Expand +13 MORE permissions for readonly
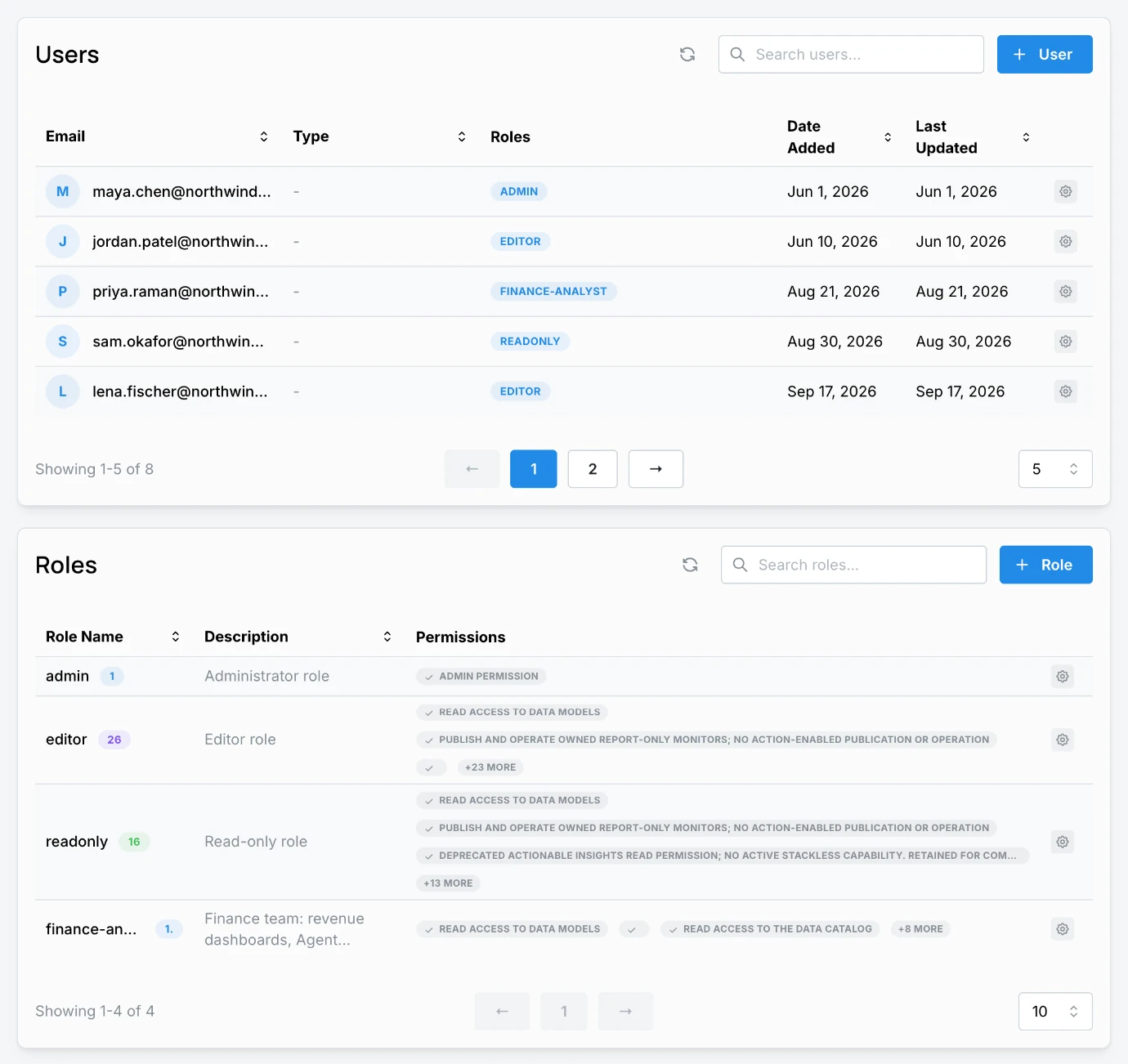This screenshot has height=1064, width=1128. tap(448, 883)
